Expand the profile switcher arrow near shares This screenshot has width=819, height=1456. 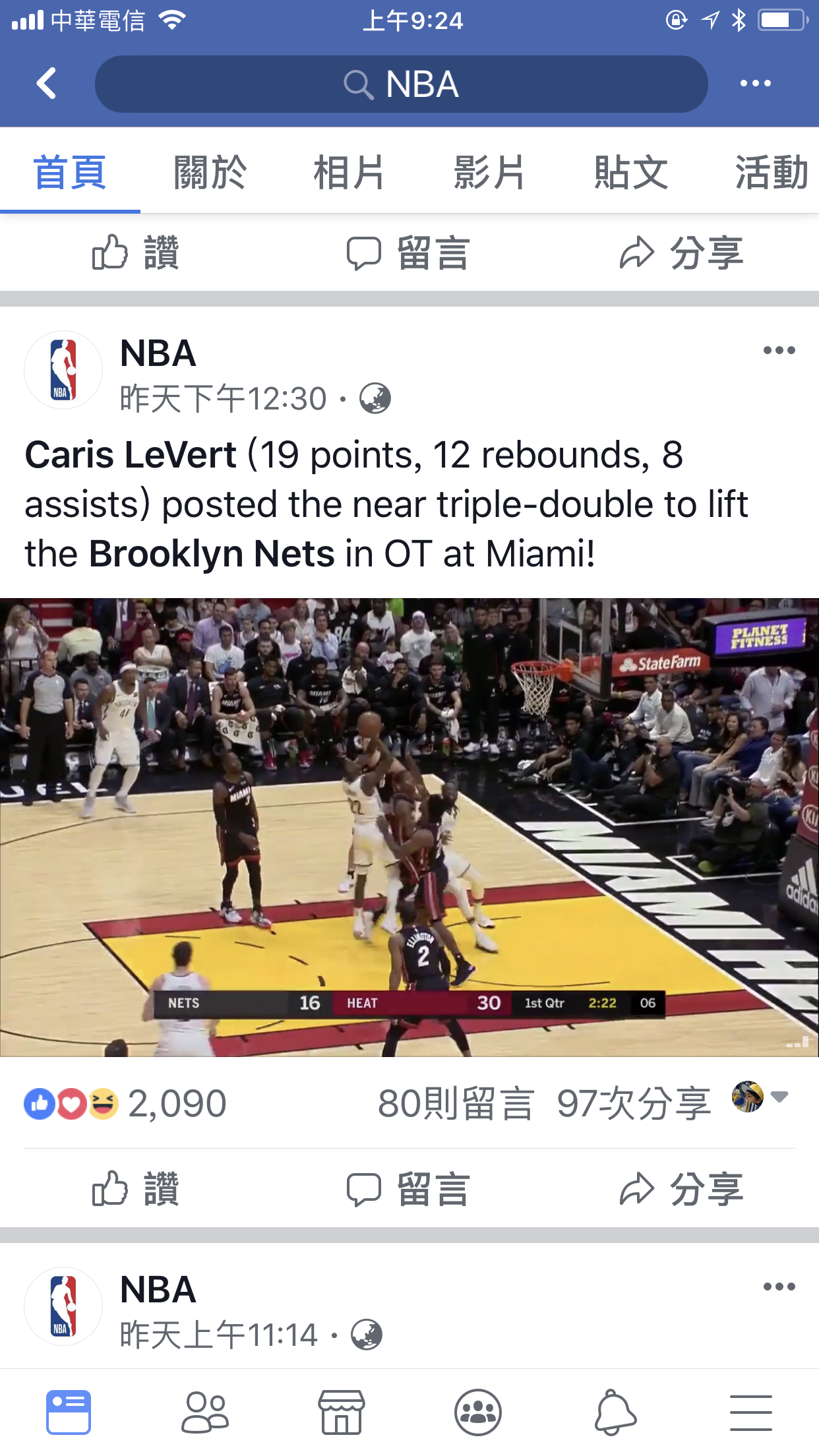coord(779,1097)
